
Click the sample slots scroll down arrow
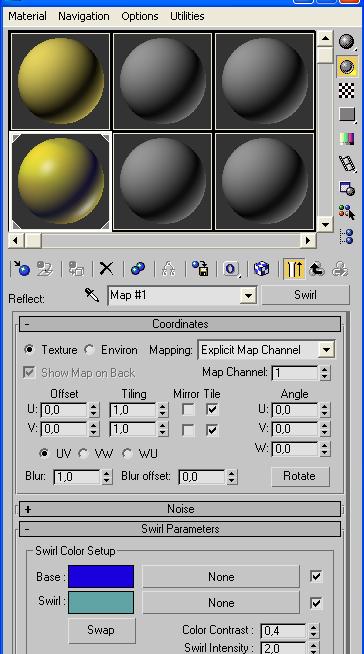point(325,224)
